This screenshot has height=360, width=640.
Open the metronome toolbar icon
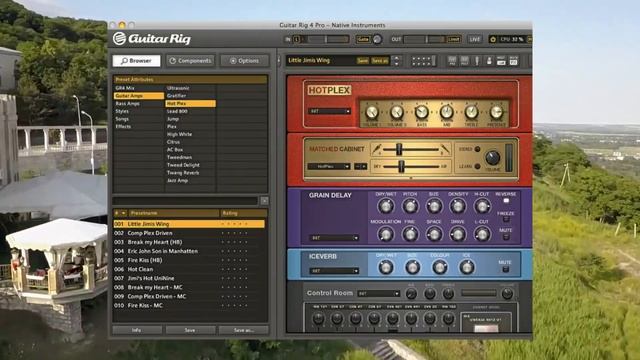pyautogui.click(x=489, y=61)
